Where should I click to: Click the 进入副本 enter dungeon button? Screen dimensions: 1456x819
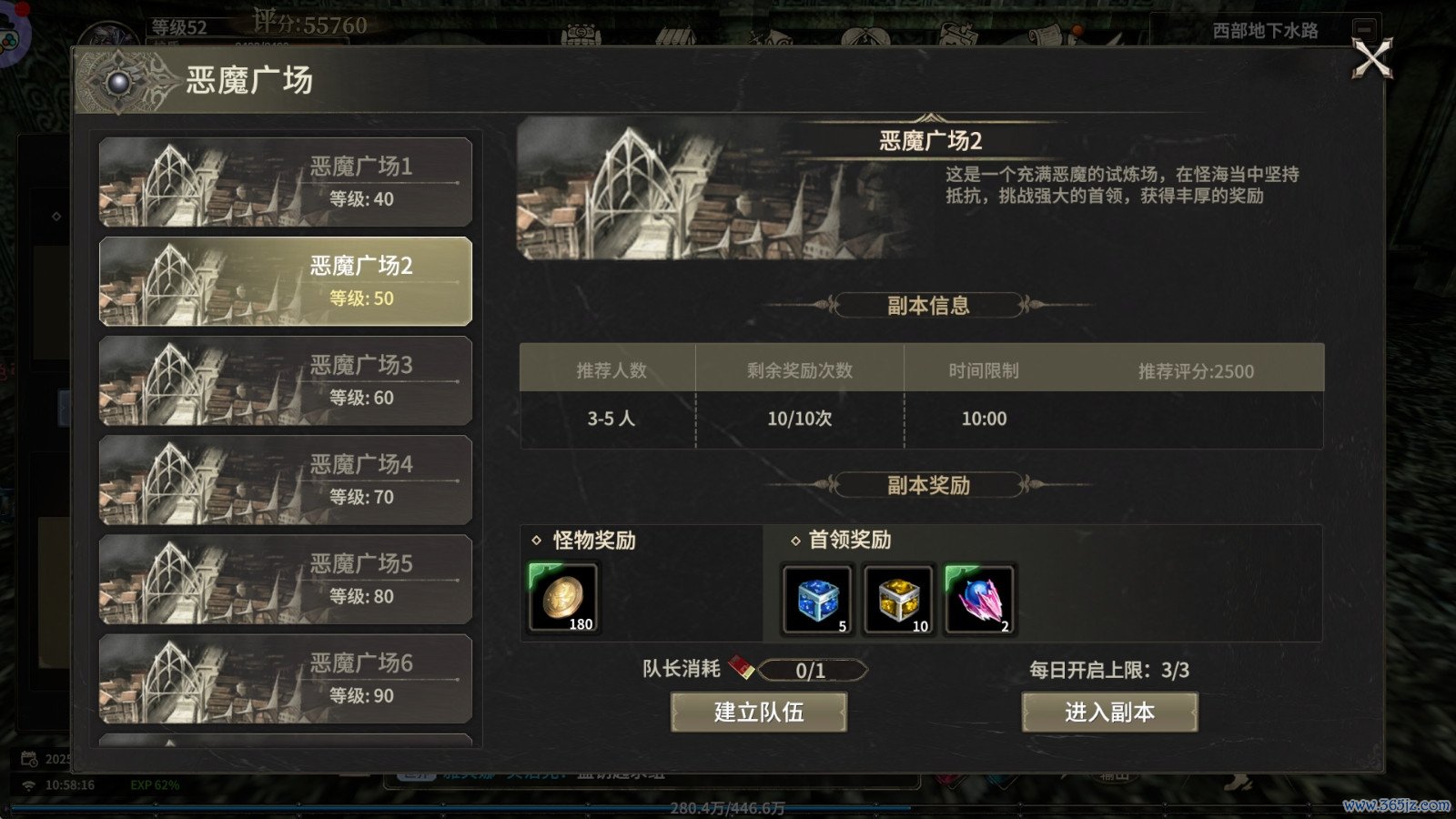coord(1109,712)
